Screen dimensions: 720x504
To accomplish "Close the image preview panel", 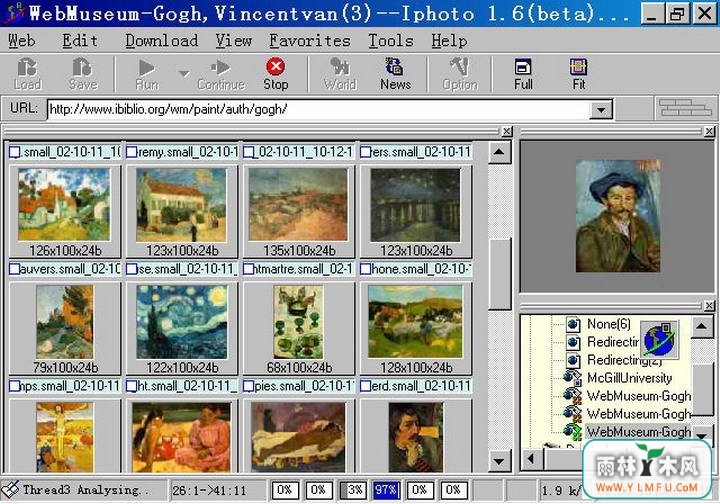I will click(x=709, y=131).
